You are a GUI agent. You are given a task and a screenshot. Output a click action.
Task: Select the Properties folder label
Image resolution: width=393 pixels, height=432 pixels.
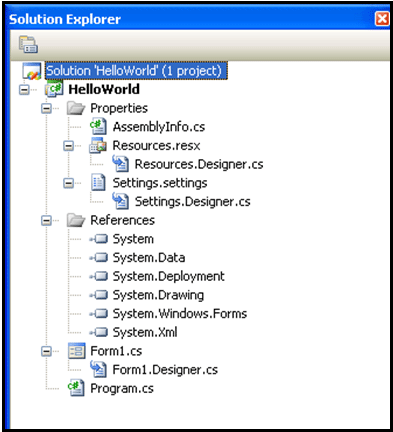point(119,108)
